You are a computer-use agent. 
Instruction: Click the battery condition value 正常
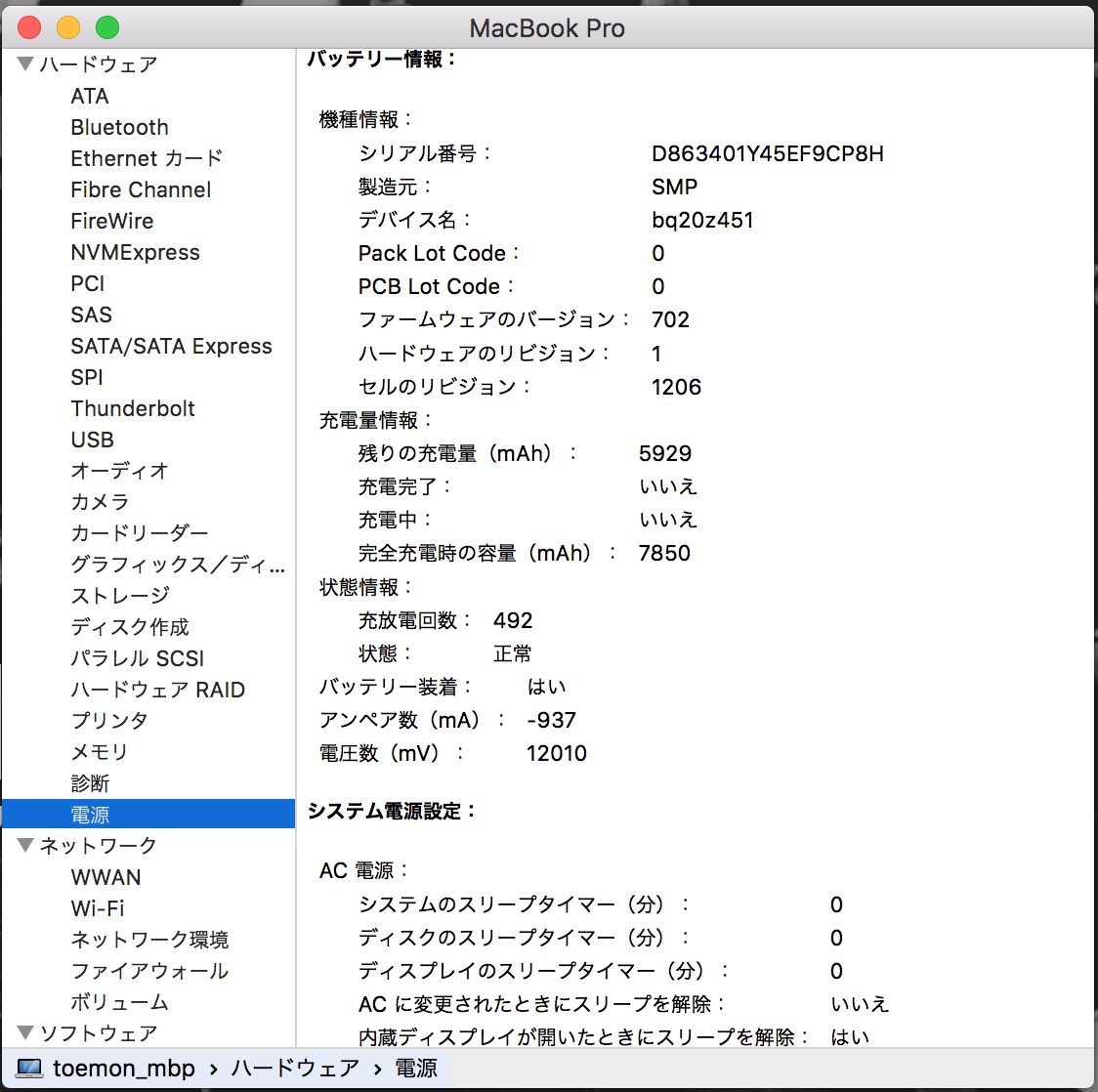pyautogui.click(x=513, y=653)
